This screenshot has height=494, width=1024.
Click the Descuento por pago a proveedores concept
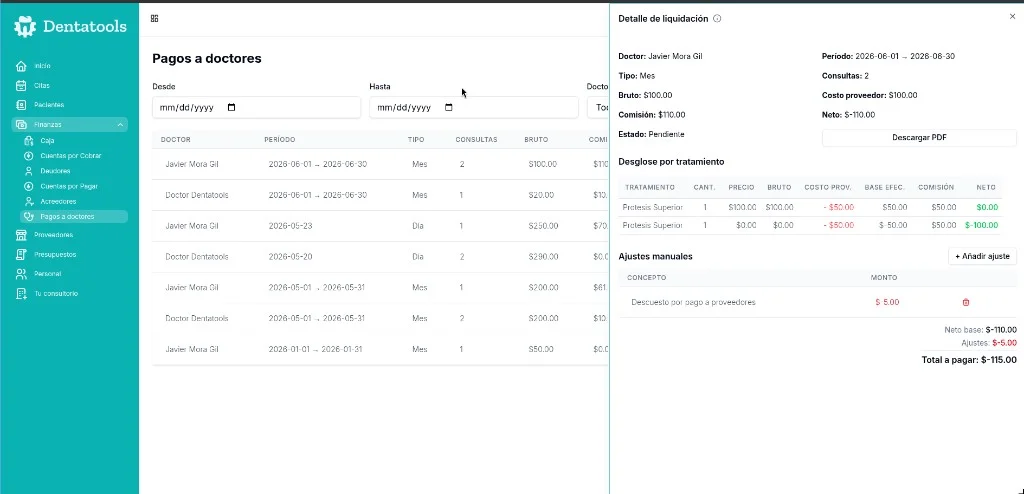[x=694, y=303]
